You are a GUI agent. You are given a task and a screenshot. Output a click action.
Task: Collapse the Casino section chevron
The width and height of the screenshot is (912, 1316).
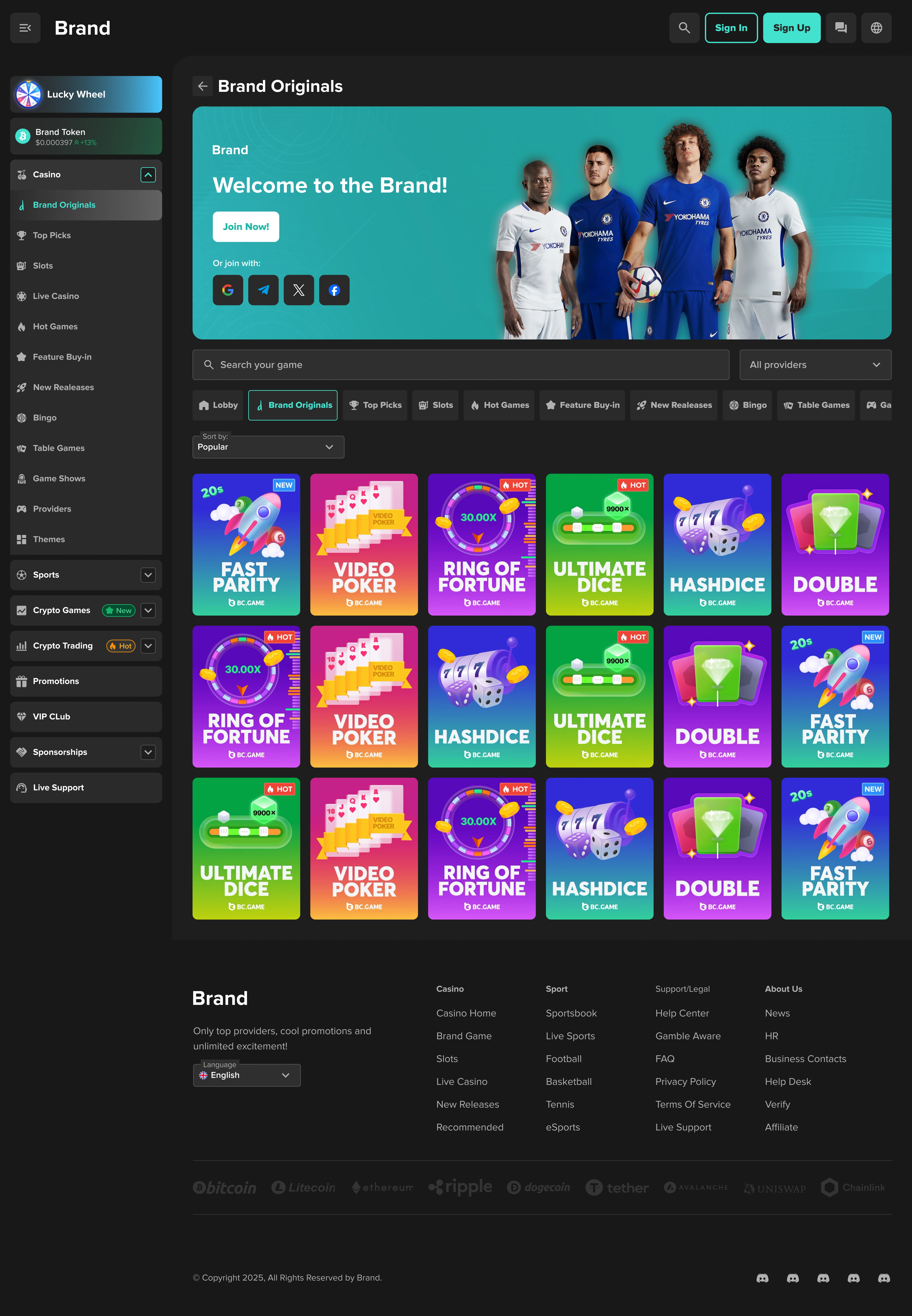(x=148, y=175)
